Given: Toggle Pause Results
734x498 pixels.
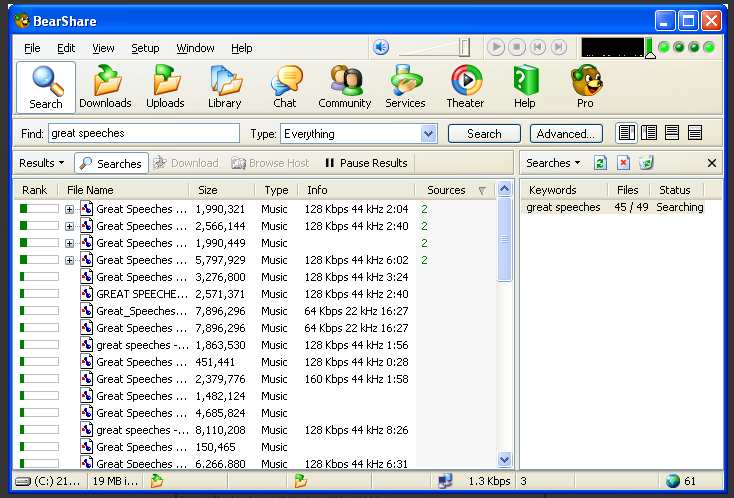Looking at the screenshot, I should 366,163.
